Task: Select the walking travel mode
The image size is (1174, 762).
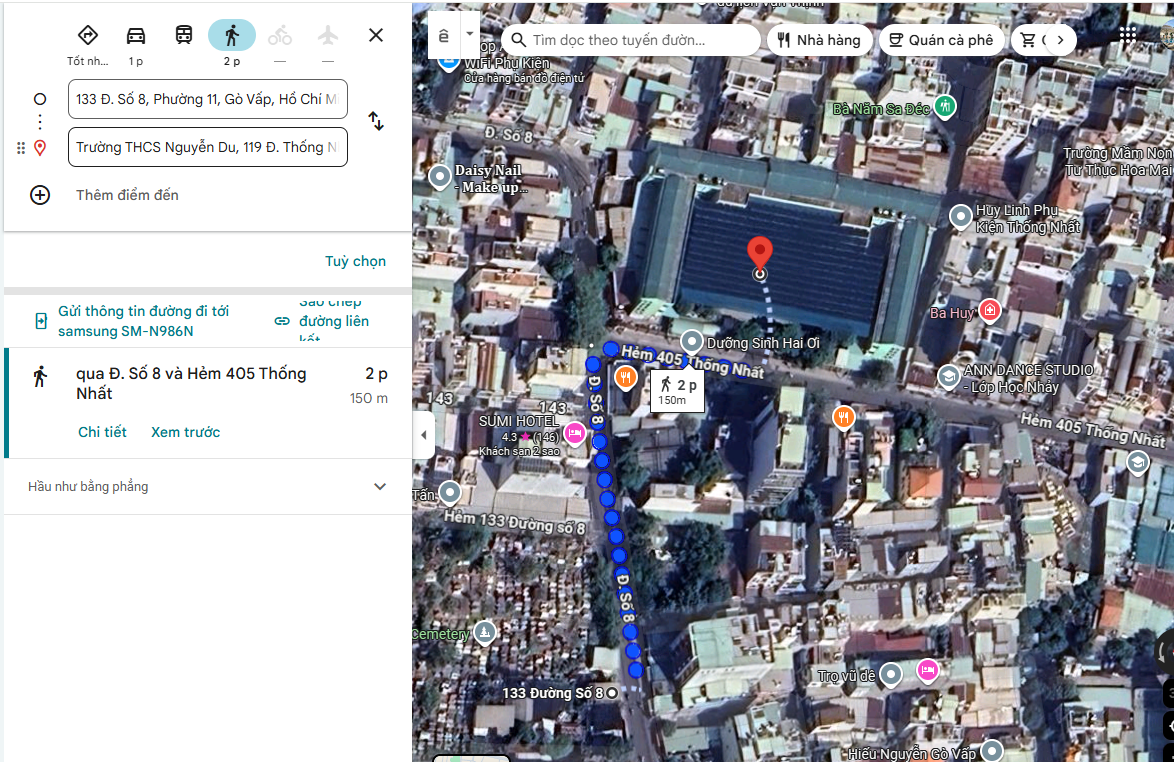Action: 232,36
